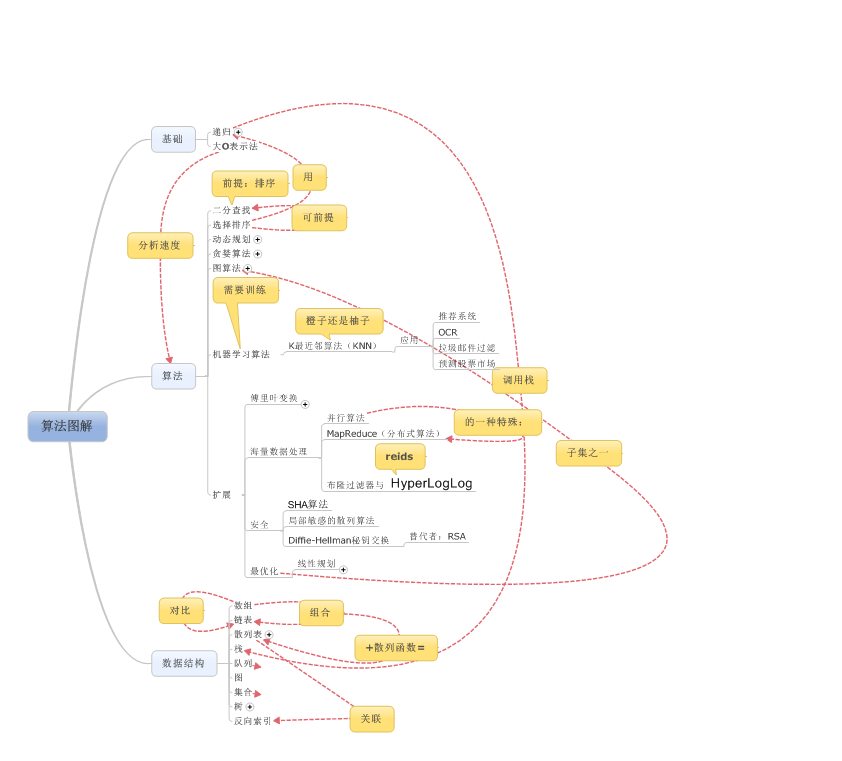Click the 橙子还是柚子 callout
Viewport: 842px width, 761px height.
click(x=338, y=321)
